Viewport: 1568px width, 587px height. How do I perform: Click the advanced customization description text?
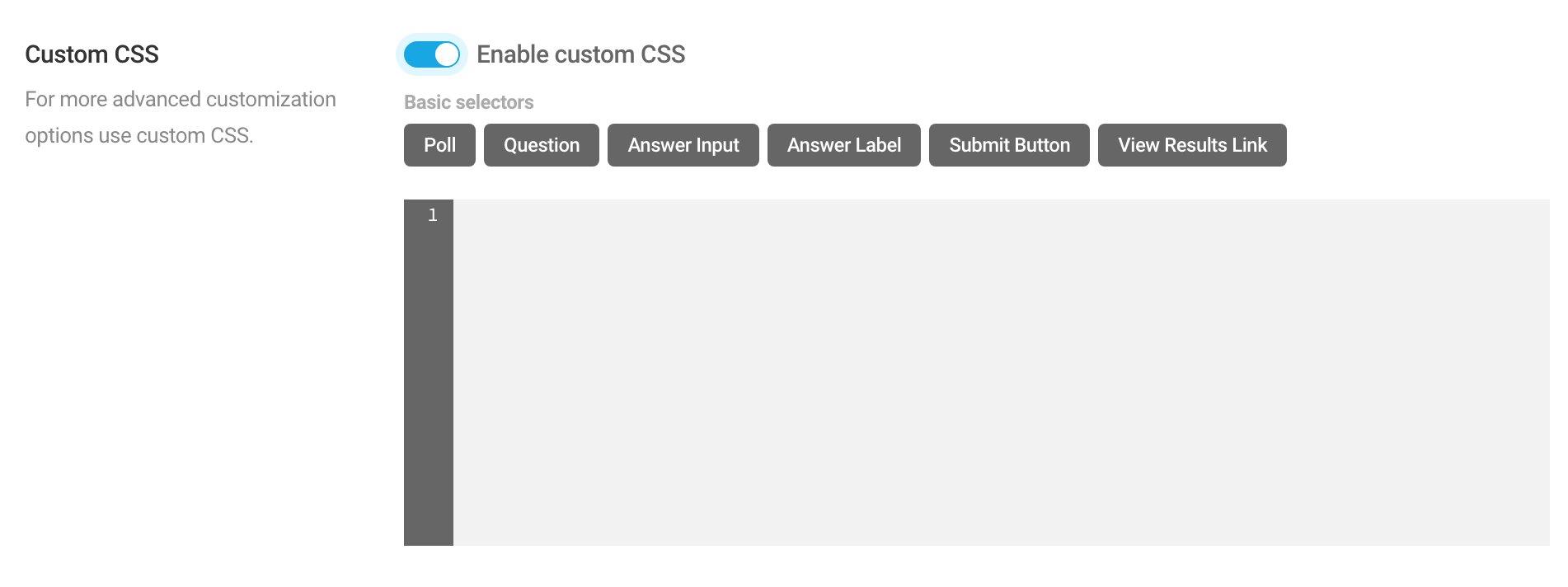(181, 117)
